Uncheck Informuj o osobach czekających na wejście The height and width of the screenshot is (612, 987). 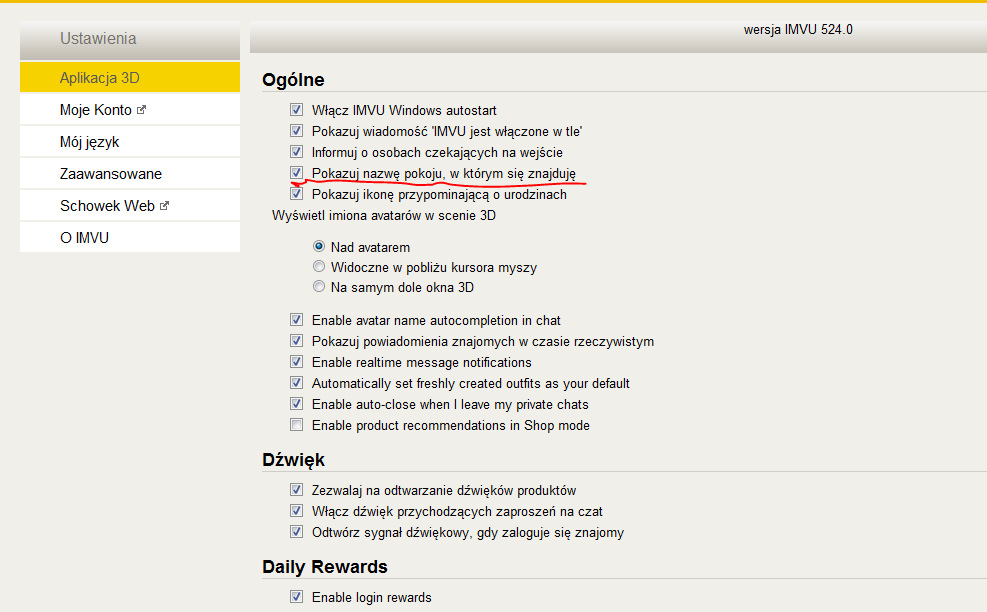(296, 152)
